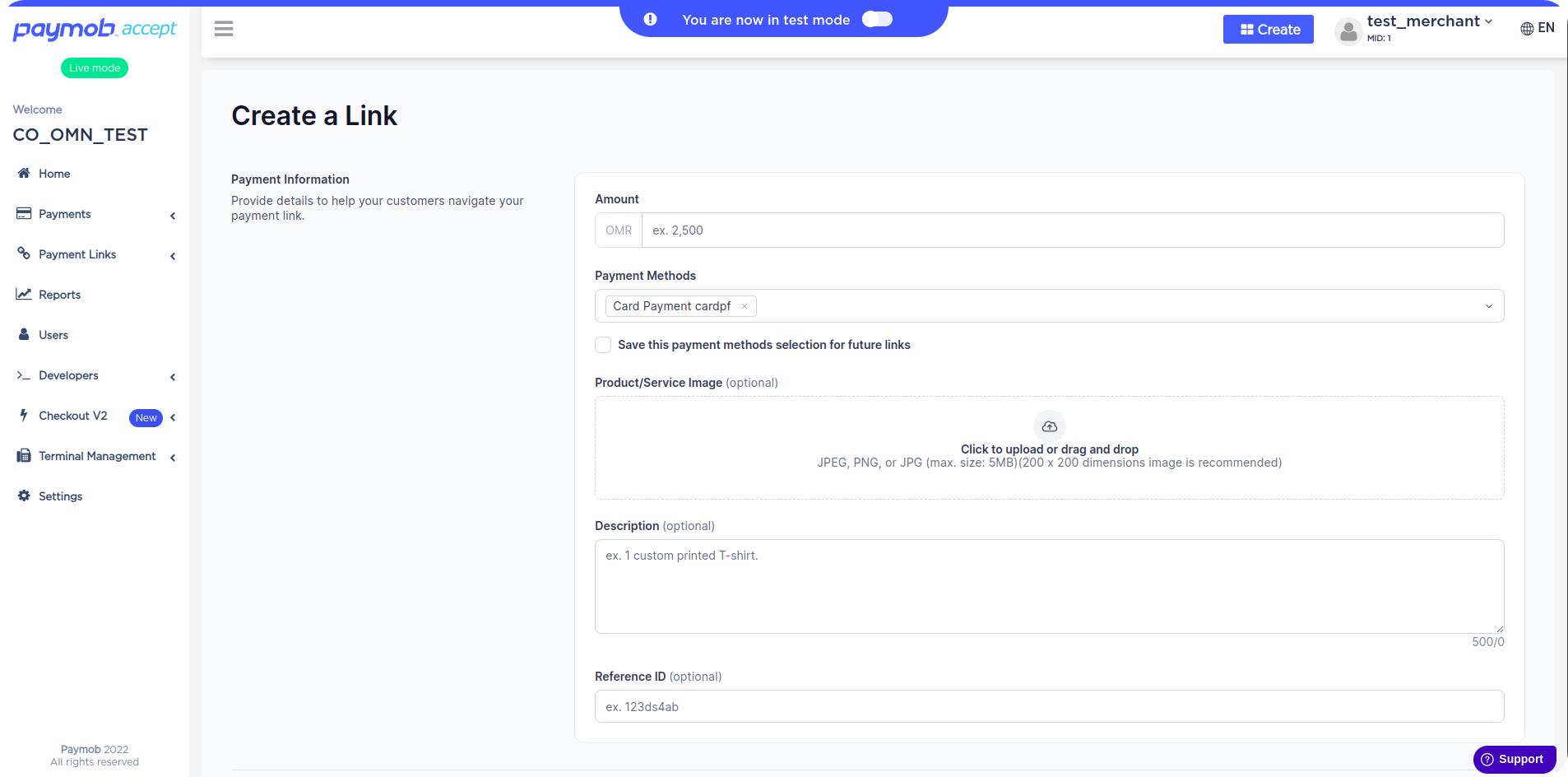This screenshot has width=1568, height=777.
Task: Open Settings with the gear icon
Action: click(x=24, y=496)
